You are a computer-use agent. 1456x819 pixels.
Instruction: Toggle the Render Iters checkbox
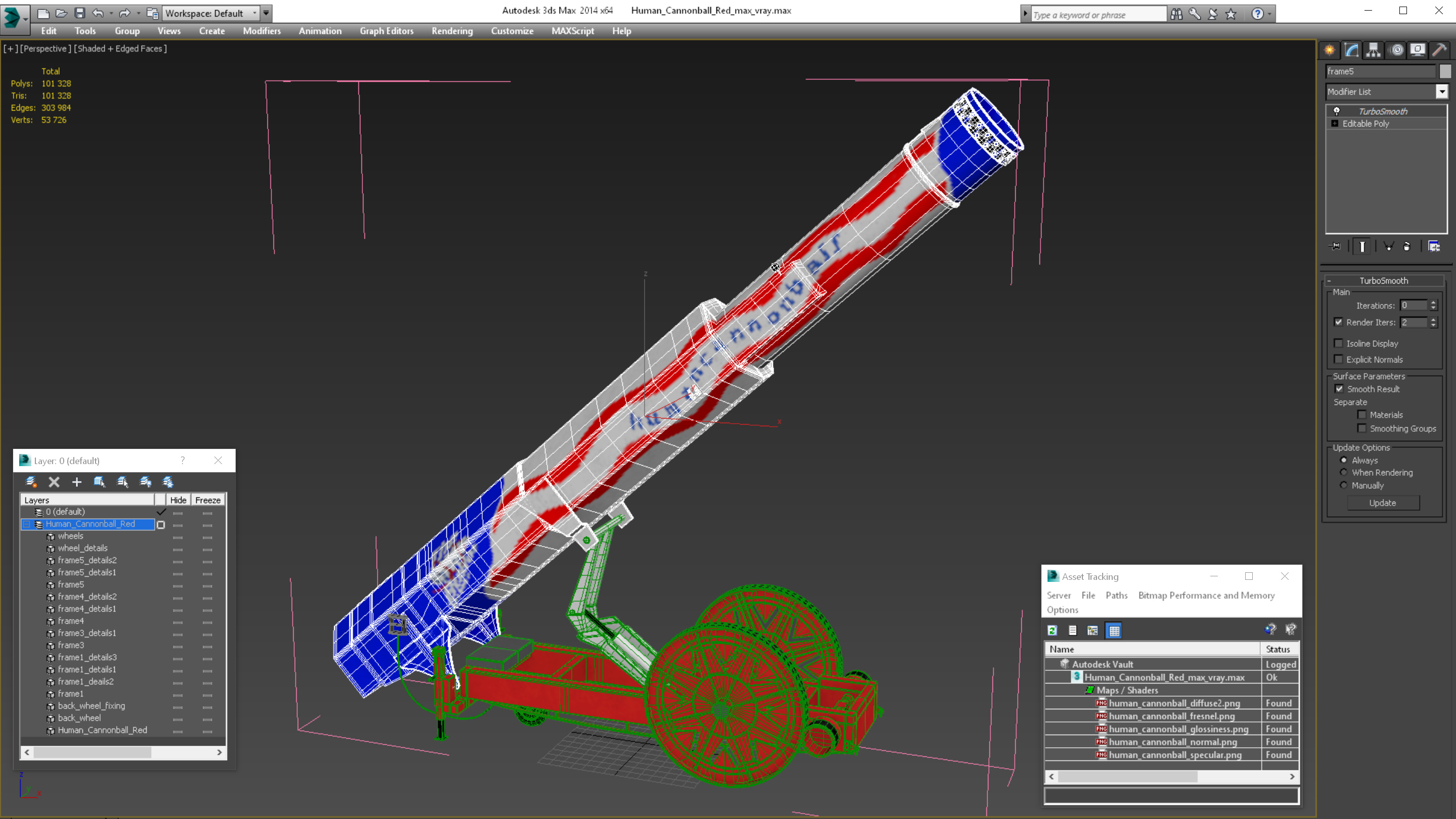1338,322
